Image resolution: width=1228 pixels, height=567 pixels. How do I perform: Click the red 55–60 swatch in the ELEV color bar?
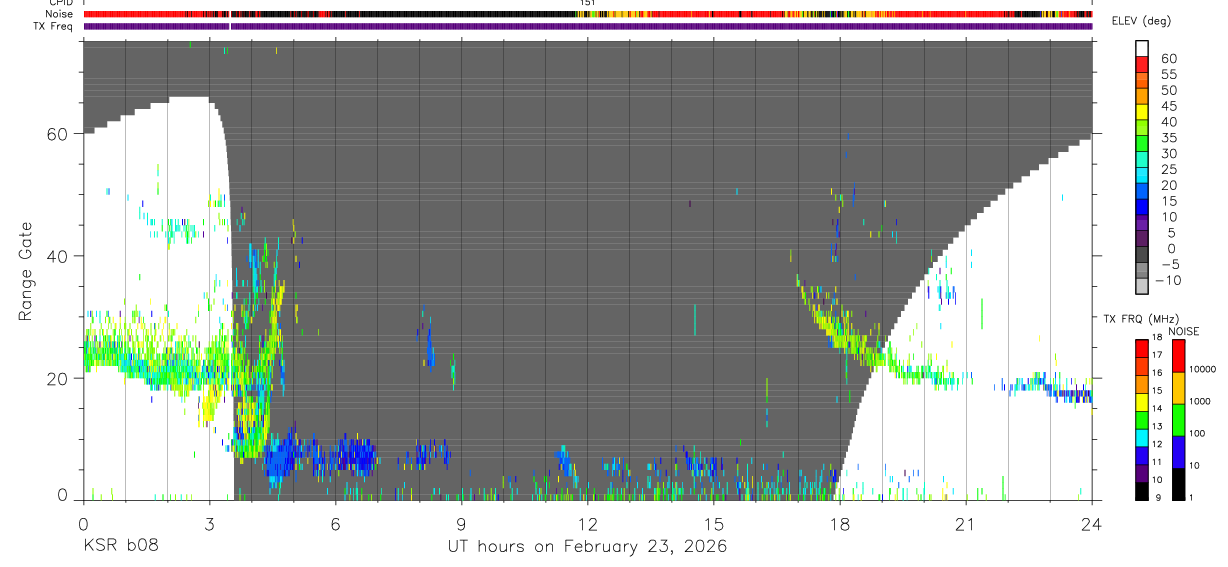pyautogui.click(x=1141, y=64)
